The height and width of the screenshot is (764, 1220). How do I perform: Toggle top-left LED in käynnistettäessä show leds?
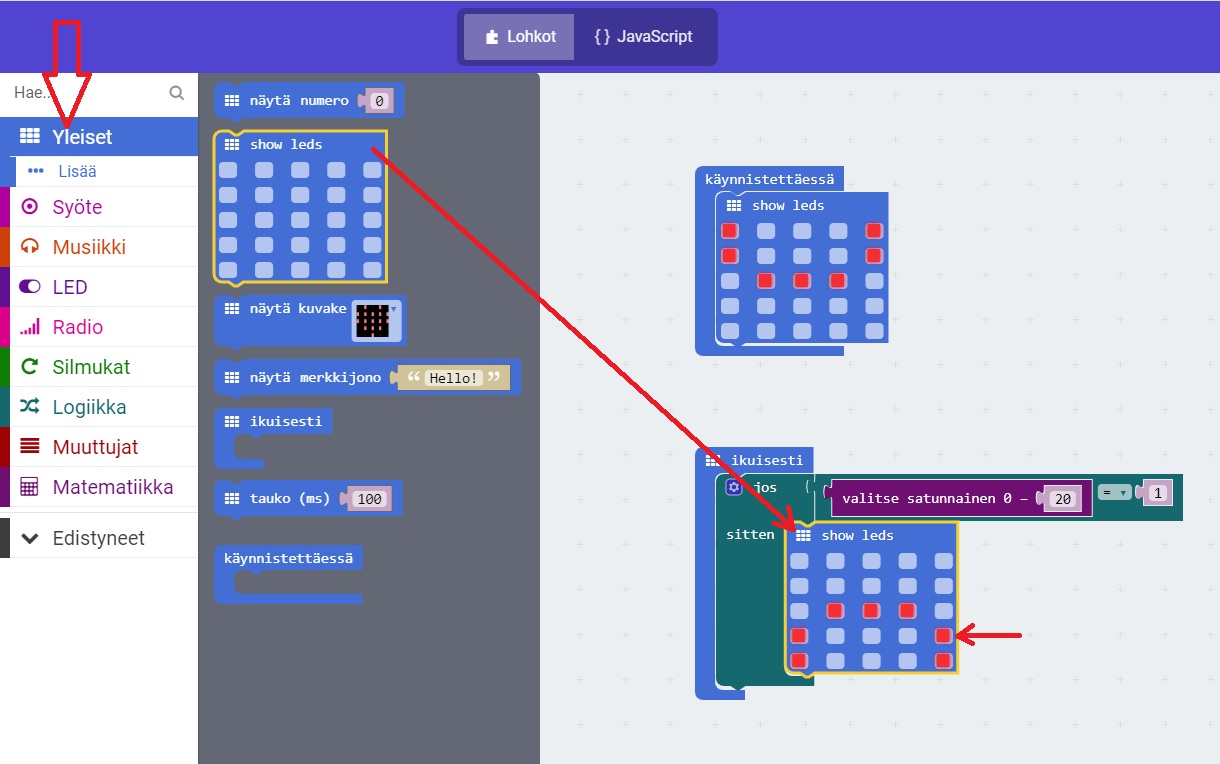pyautogui.click(x=729, y=231)
